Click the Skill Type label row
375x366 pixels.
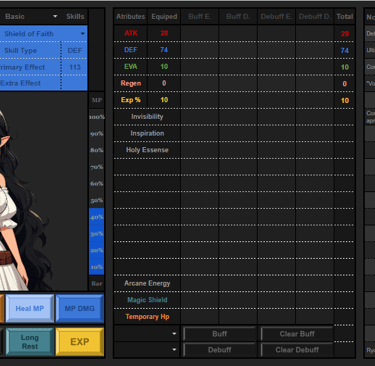[21, 51]
